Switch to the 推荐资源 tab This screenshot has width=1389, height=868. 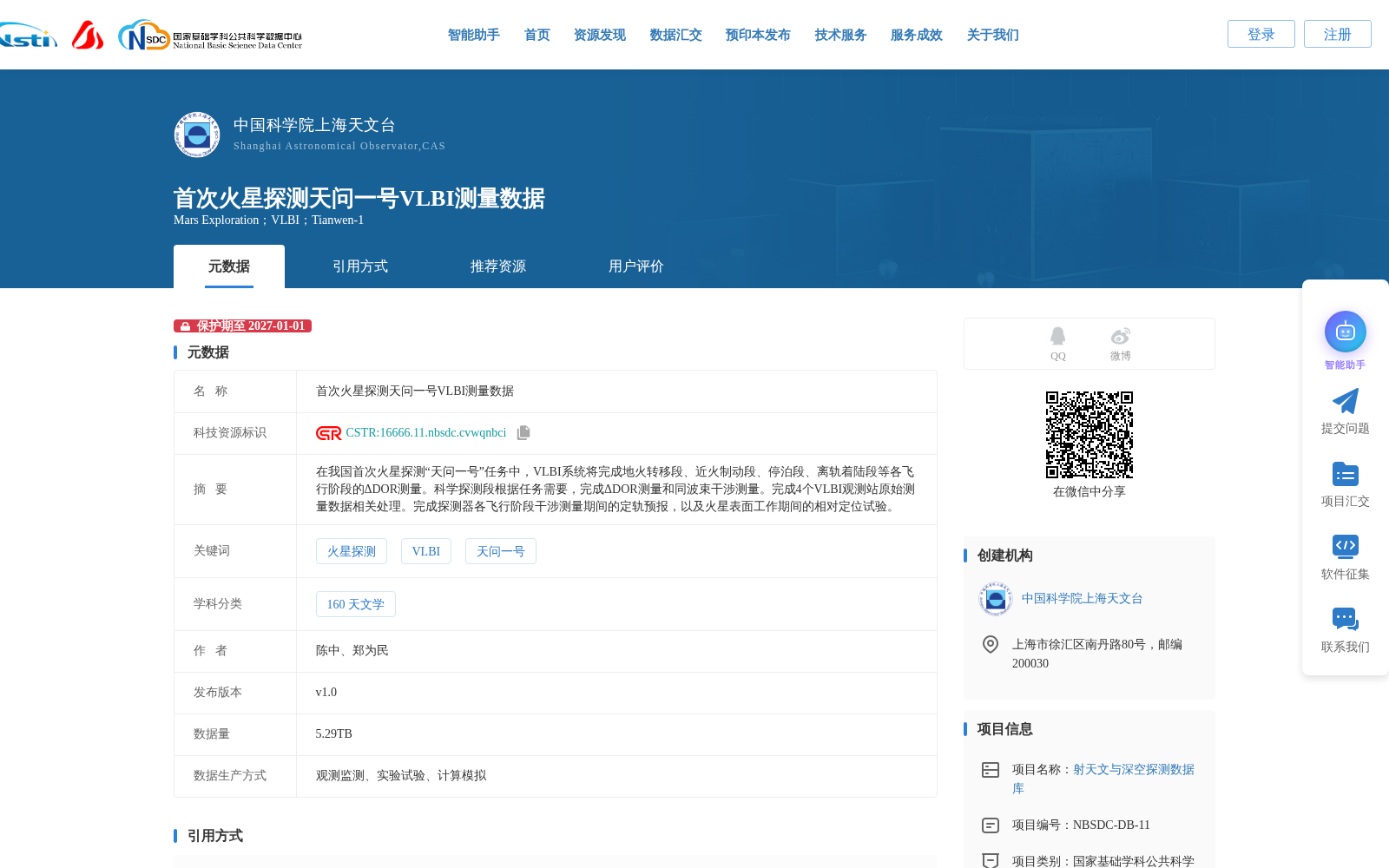[498, 266]
